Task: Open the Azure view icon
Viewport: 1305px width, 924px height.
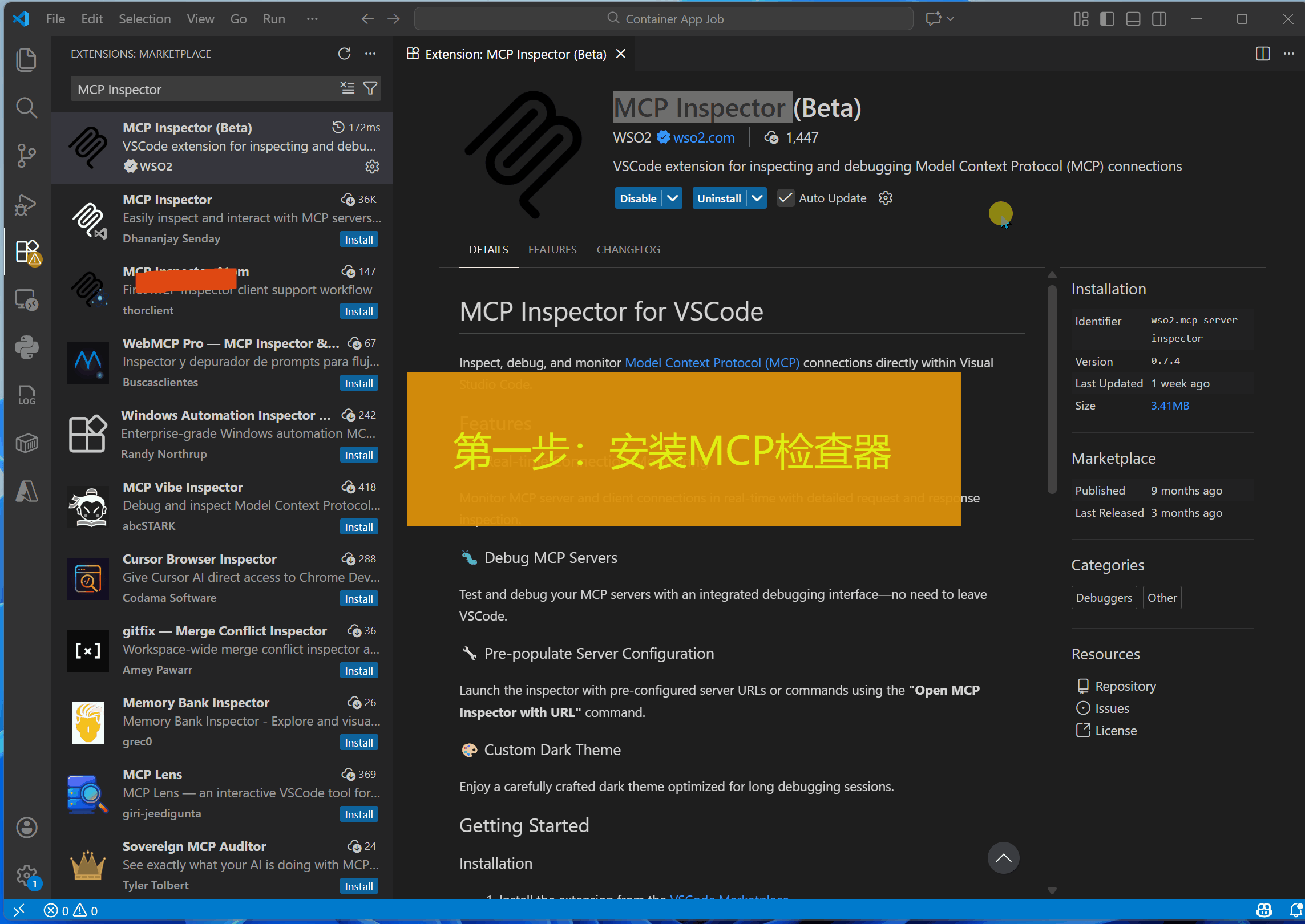Action: (x=26, y=491)
